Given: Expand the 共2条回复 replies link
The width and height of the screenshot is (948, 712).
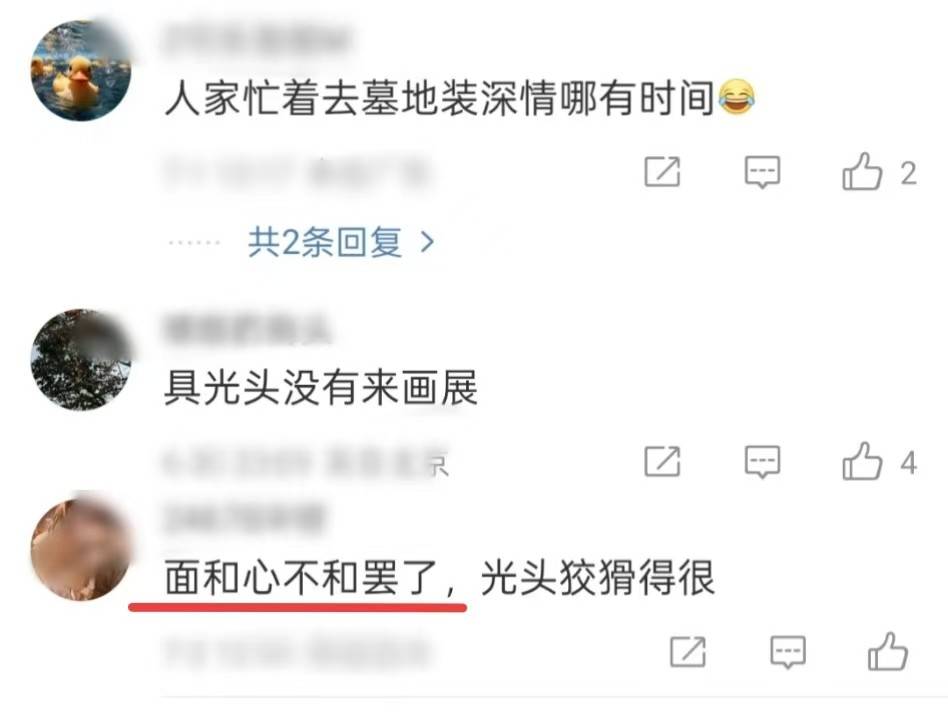Looking at the screenshot, I should click(x=325, y=243).
